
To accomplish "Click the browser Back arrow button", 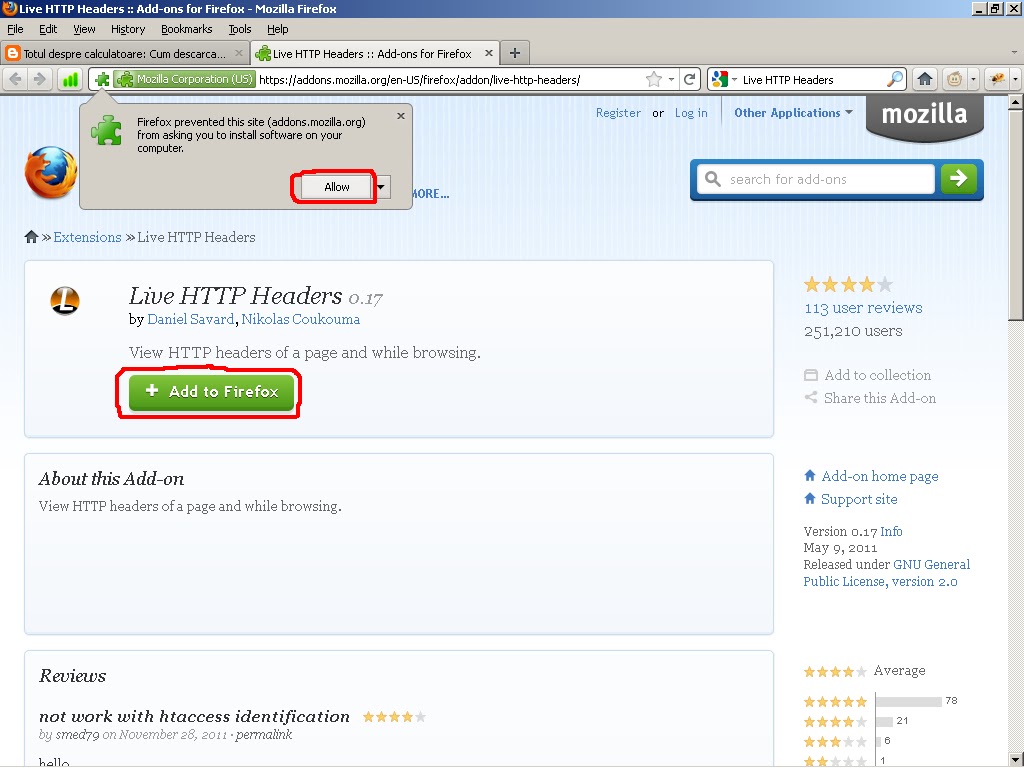I will point(16,80).
